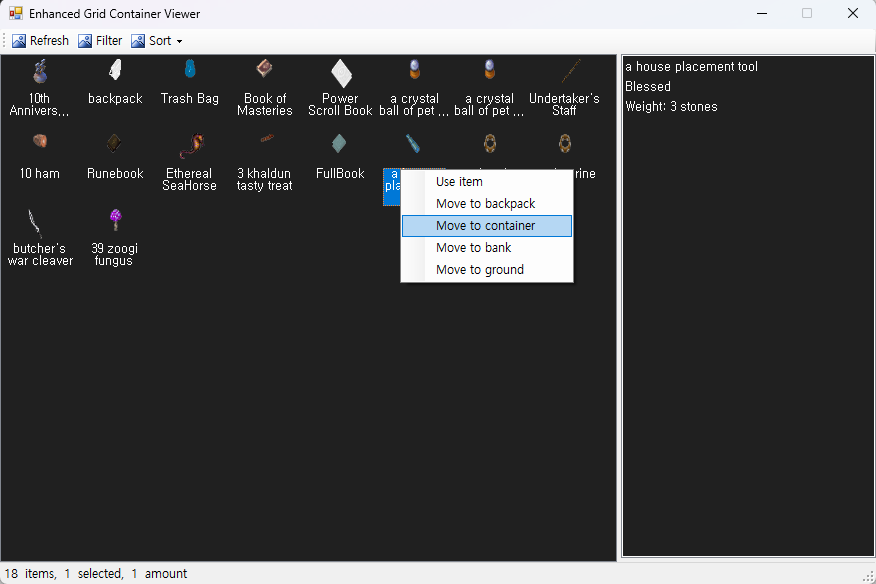Select the Ethereal SeaHorse icon

[192, 146]
